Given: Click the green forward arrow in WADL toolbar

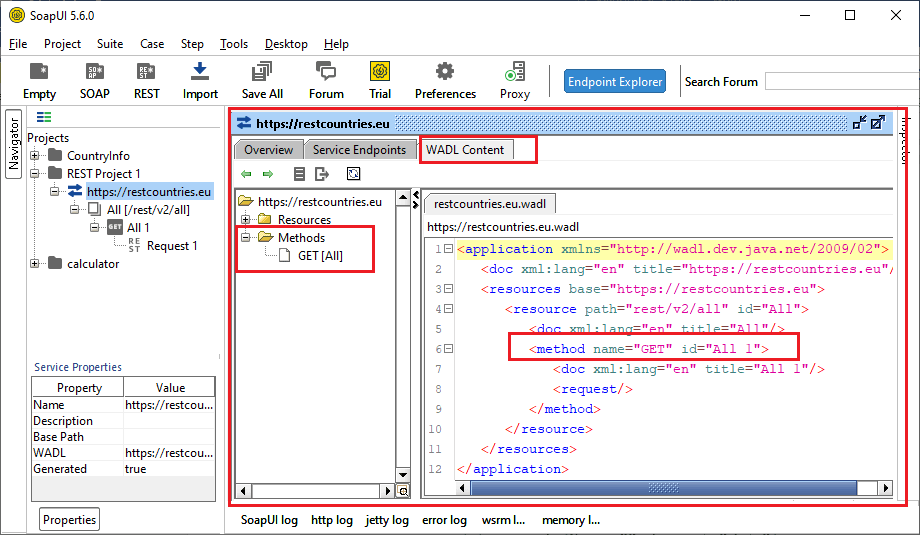Looking at the screenshot, I should pos(268,174).
